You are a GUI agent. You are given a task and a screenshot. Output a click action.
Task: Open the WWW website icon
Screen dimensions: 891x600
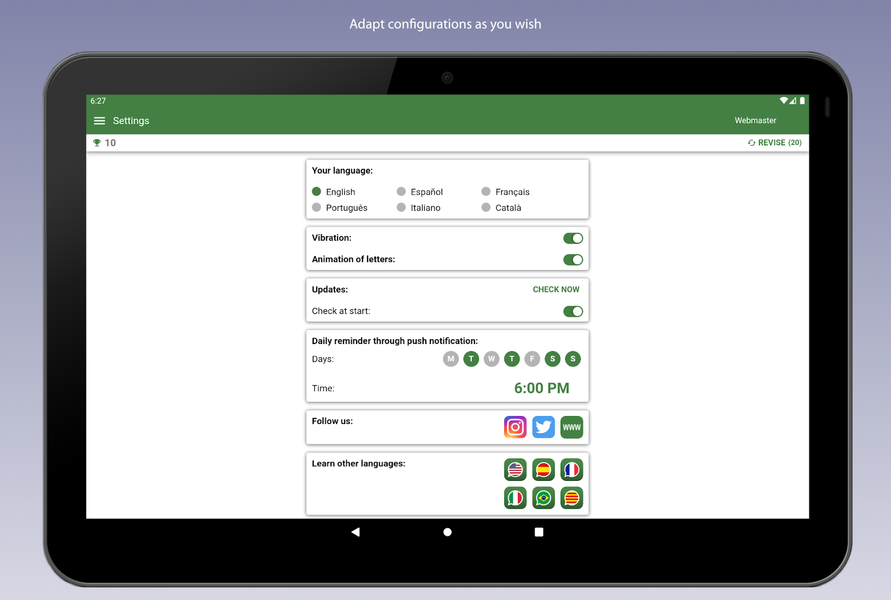[571, 427]
